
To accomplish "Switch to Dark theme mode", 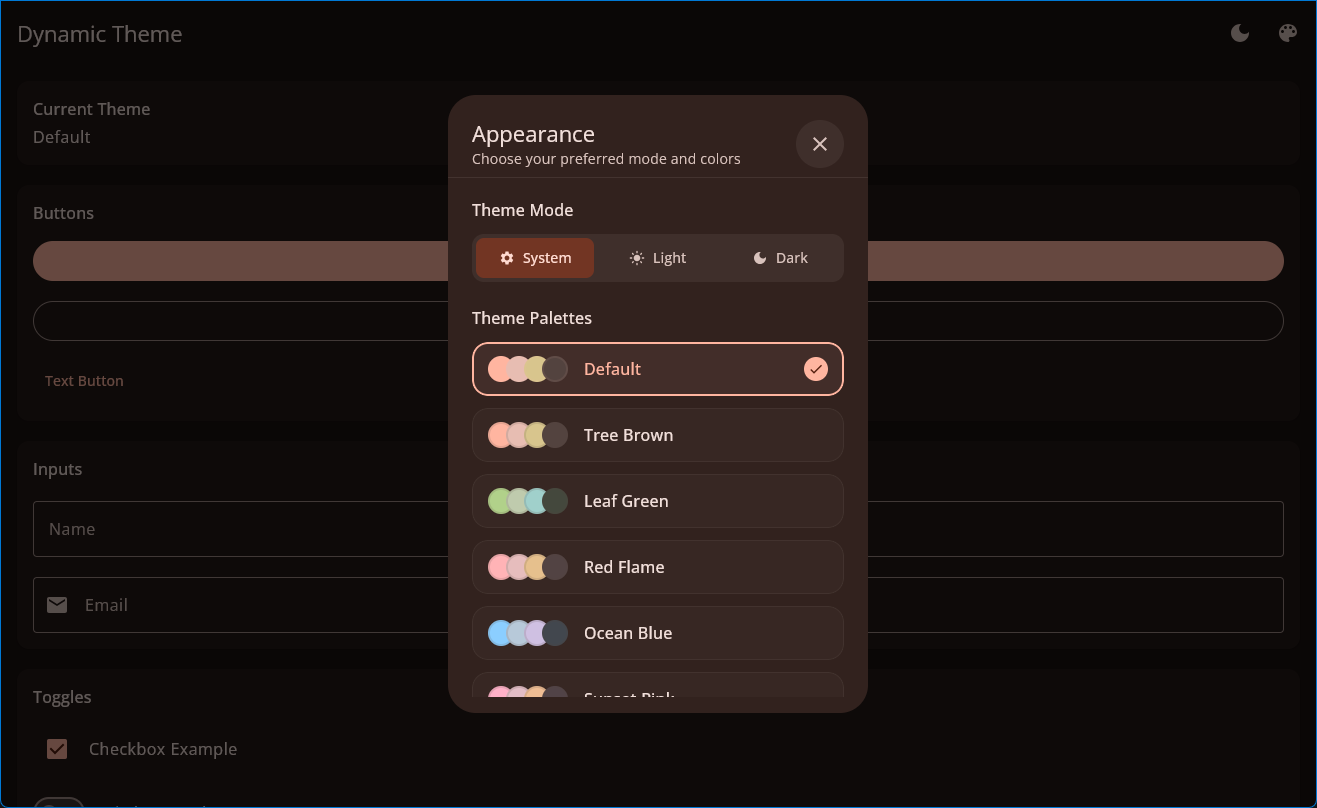I will coord(780,258).
